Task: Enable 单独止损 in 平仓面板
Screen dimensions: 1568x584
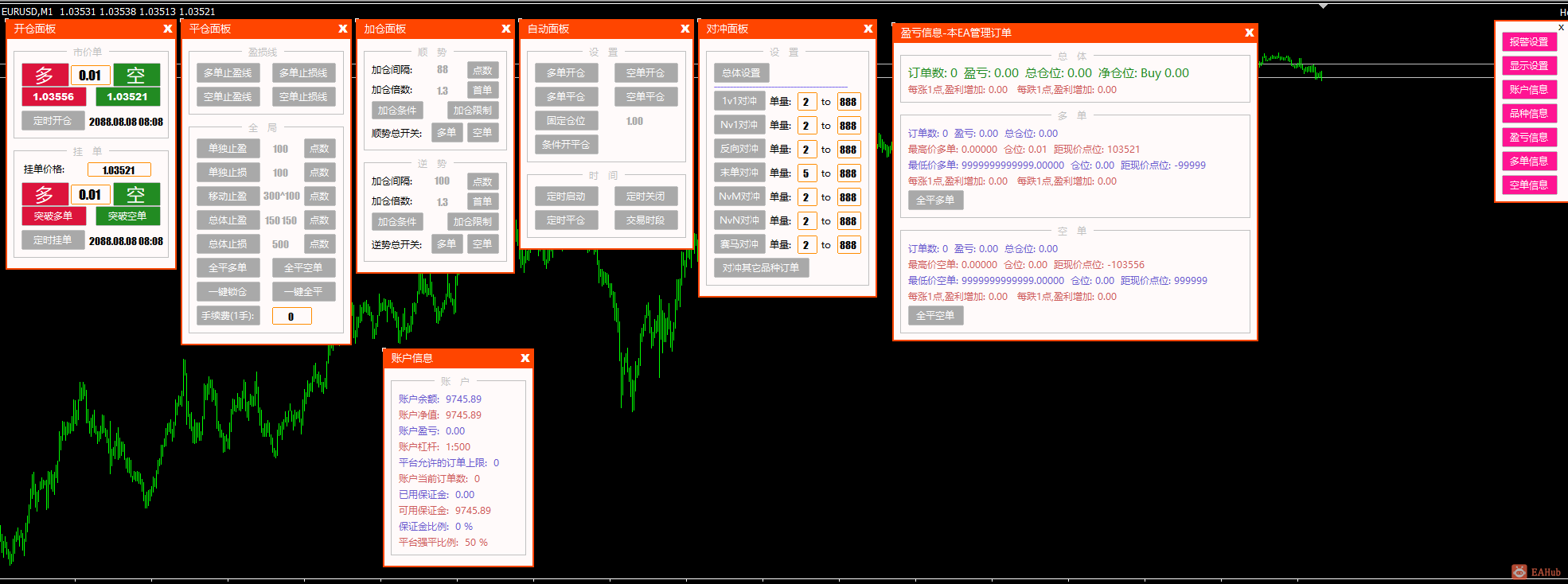Action: 228,172
